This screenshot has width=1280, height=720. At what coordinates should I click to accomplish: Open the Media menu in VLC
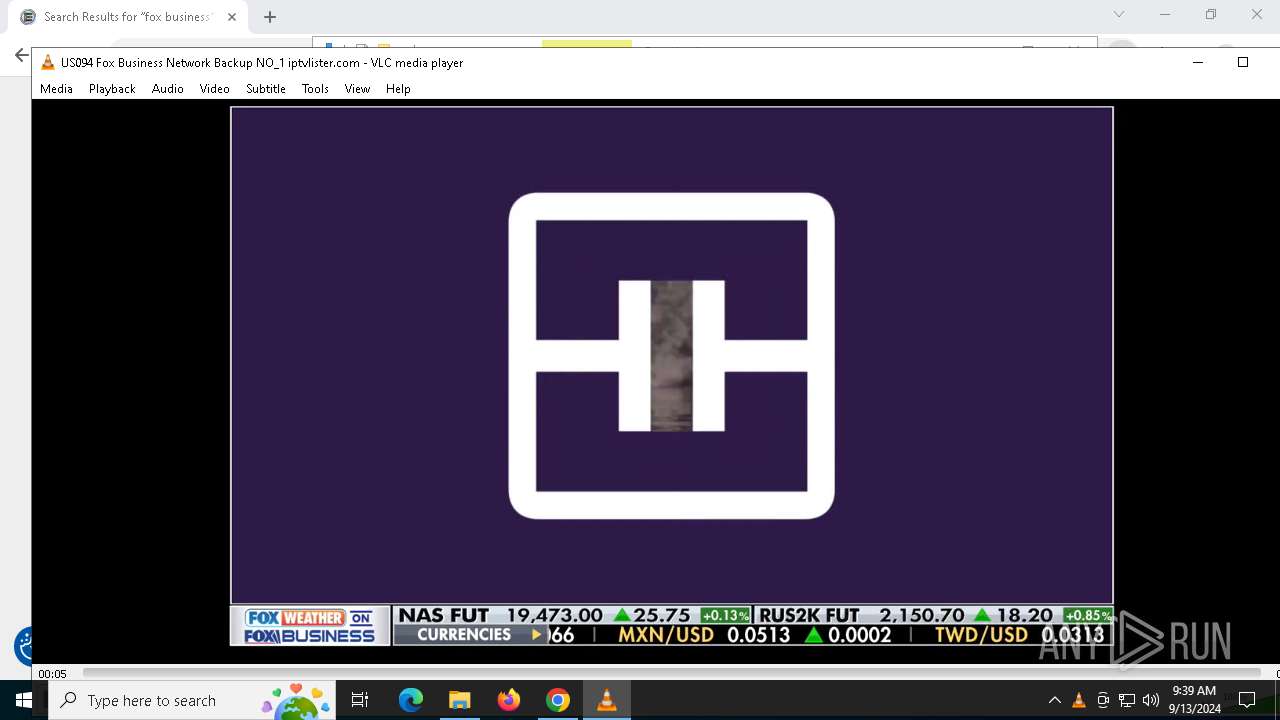coord(56,89)
